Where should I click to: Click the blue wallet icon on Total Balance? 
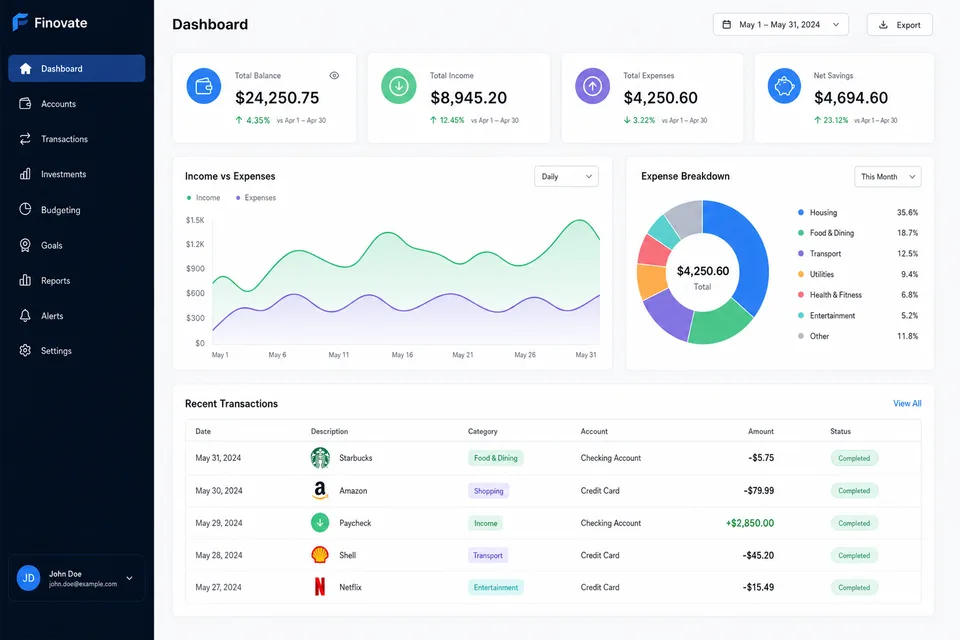[x=204, y=86]
